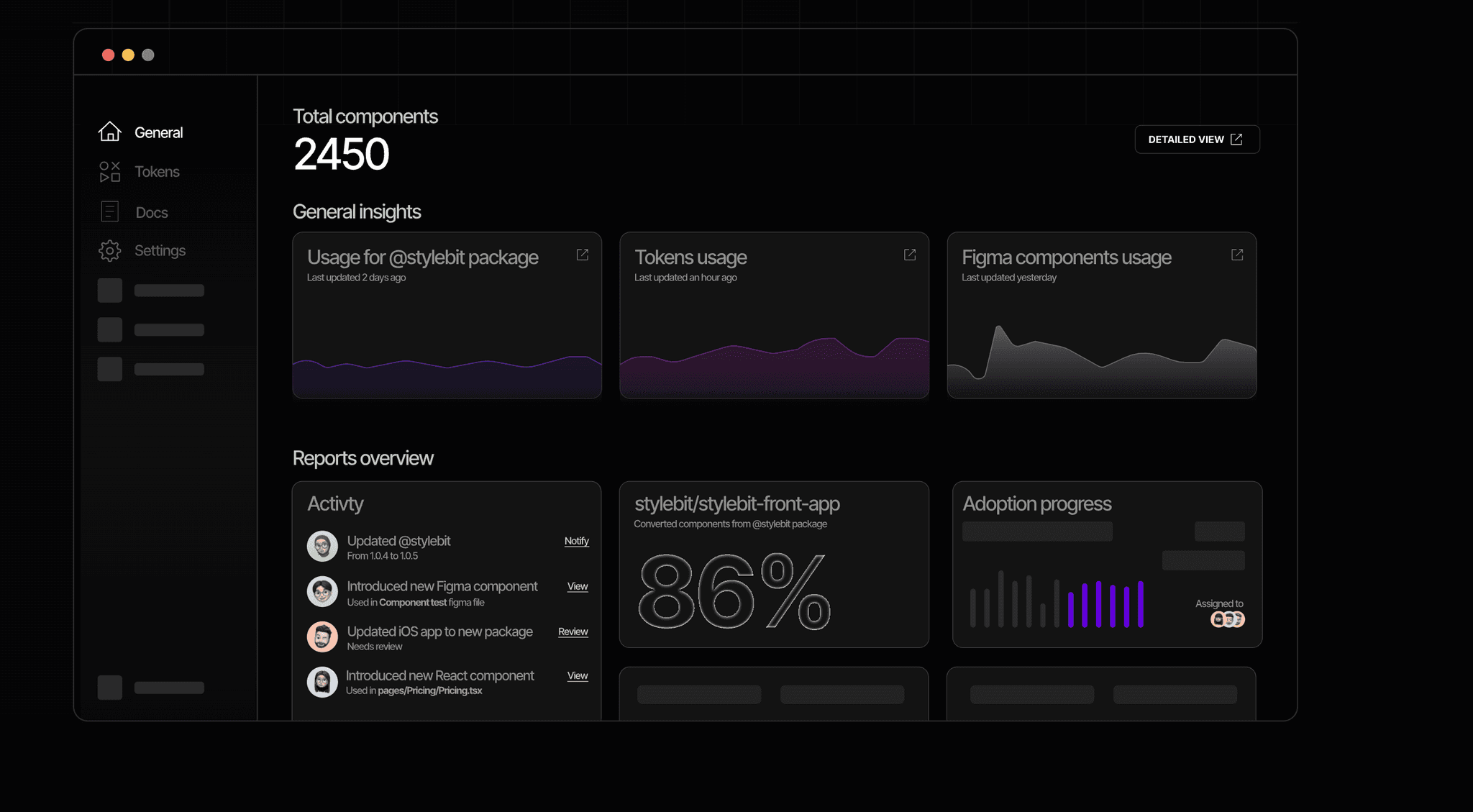Viewport: 1473px width, 812px height.
Task: Click avatar for iOS app update
Action: 322,637
